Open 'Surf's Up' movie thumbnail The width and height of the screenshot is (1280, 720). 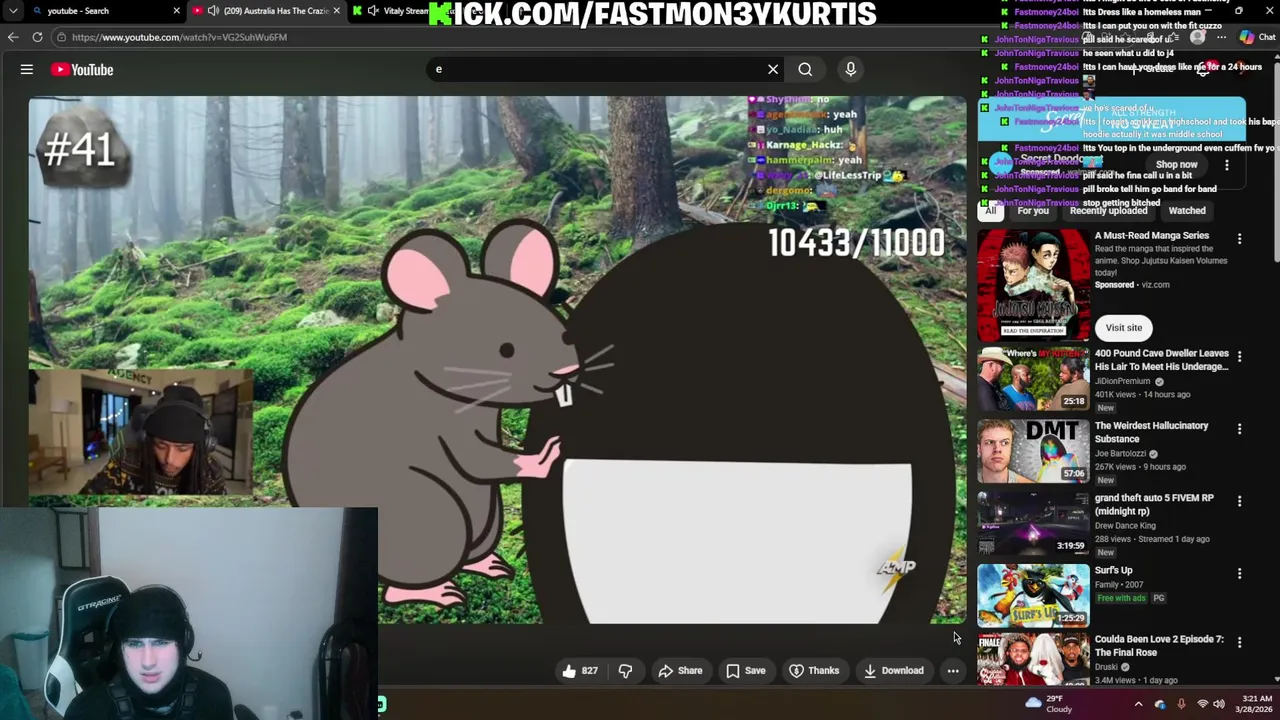[1033, 595]
